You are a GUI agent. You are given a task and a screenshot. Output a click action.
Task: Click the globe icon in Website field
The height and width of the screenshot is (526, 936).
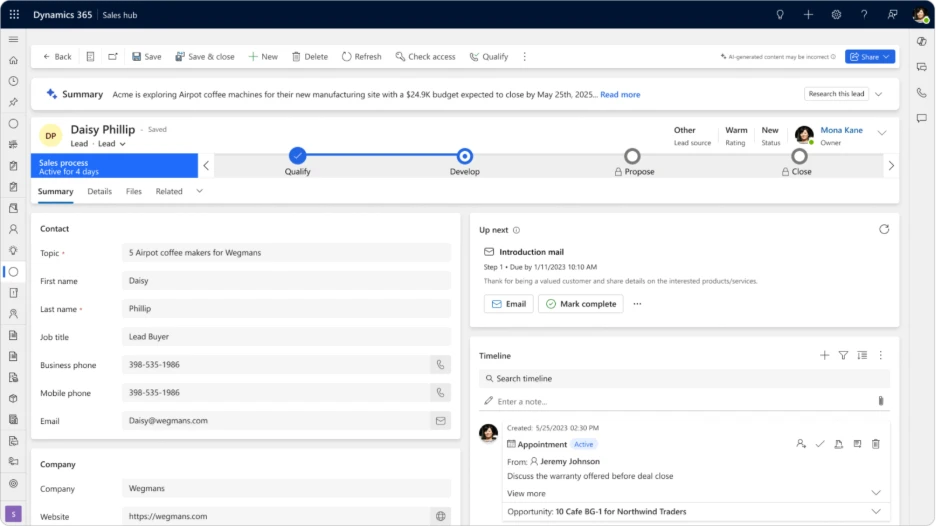(439, 516)
